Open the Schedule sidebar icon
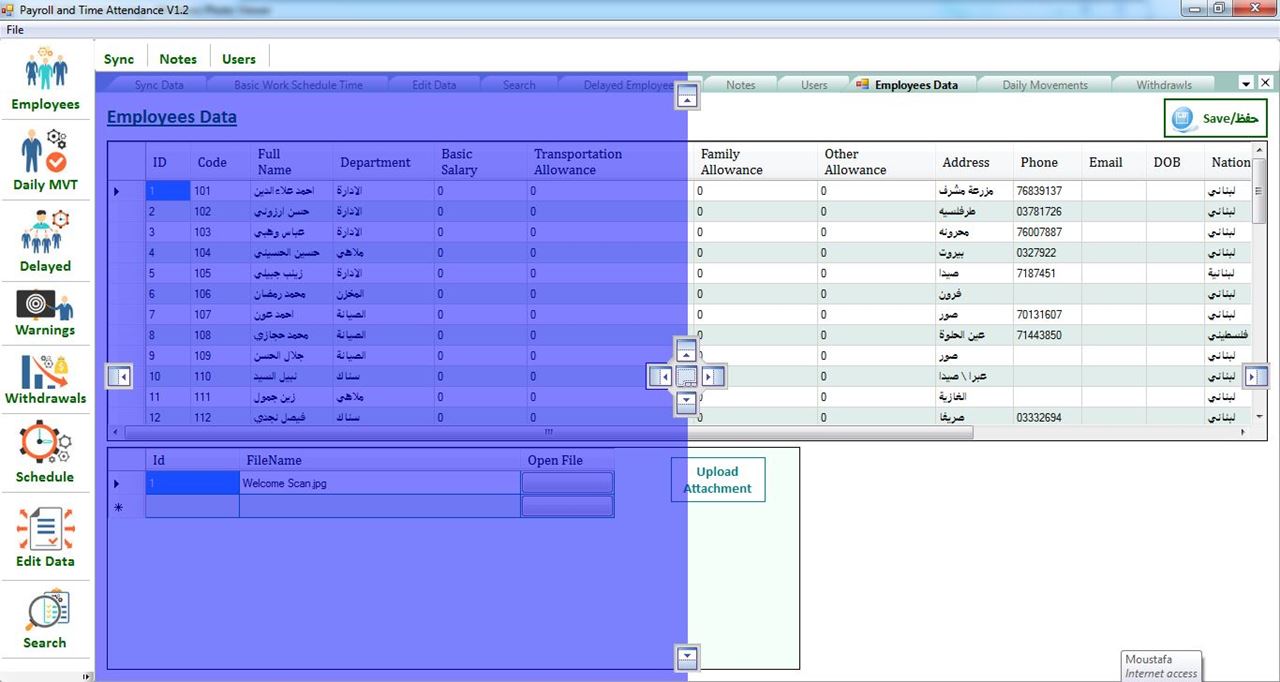The image size is (1280, 682). [x=46, y=453]
